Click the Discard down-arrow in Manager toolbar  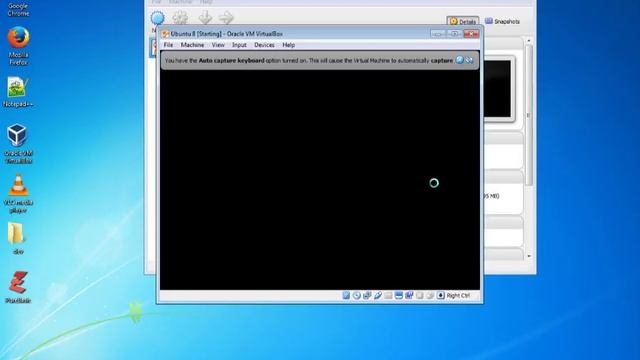[205, 18]
